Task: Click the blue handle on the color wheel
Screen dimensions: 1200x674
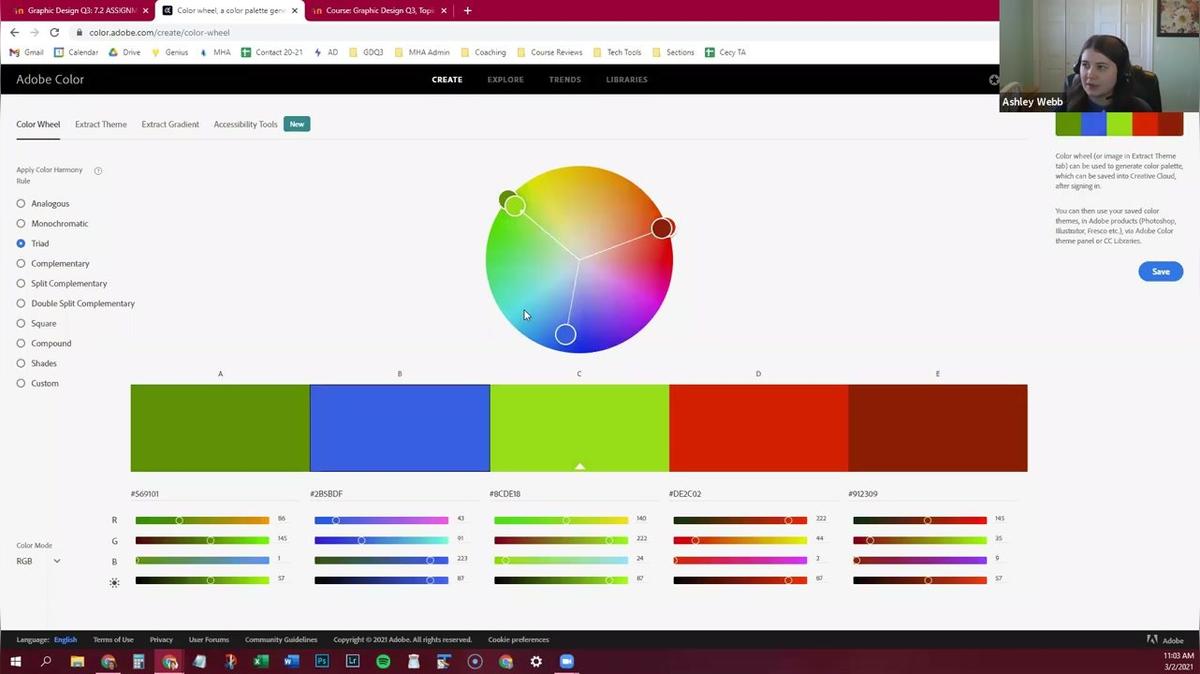Action: point(565,334)
